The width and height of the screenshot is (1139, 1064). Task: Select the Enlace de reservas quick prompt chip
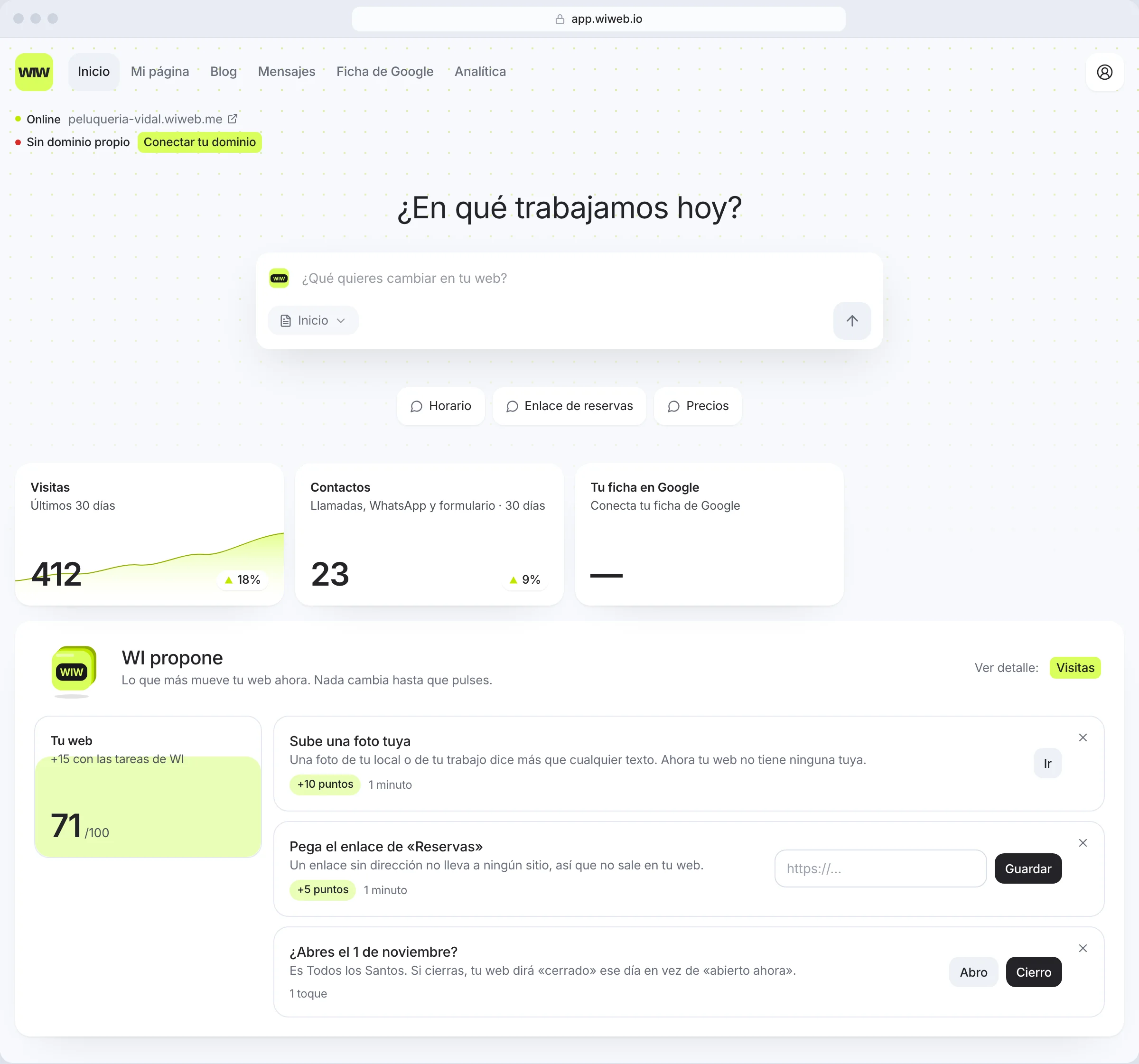(569, 406)
